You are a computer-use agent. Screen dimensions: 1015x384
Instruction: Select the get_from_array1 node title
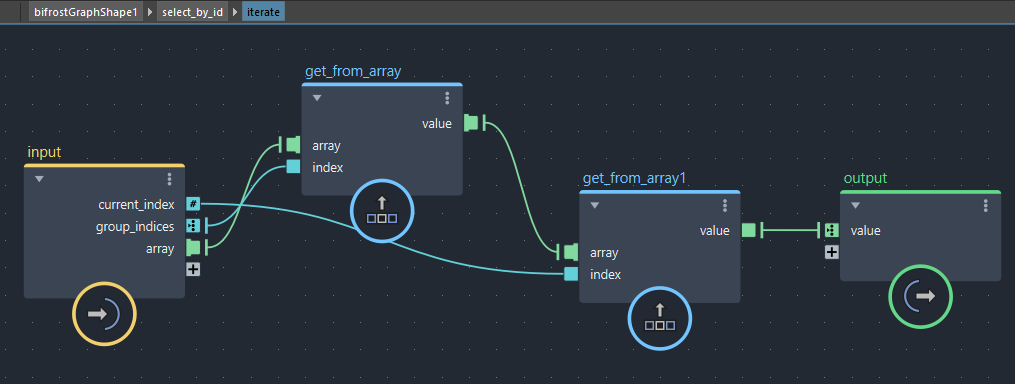pyautogui.click(x=634, y=178)
